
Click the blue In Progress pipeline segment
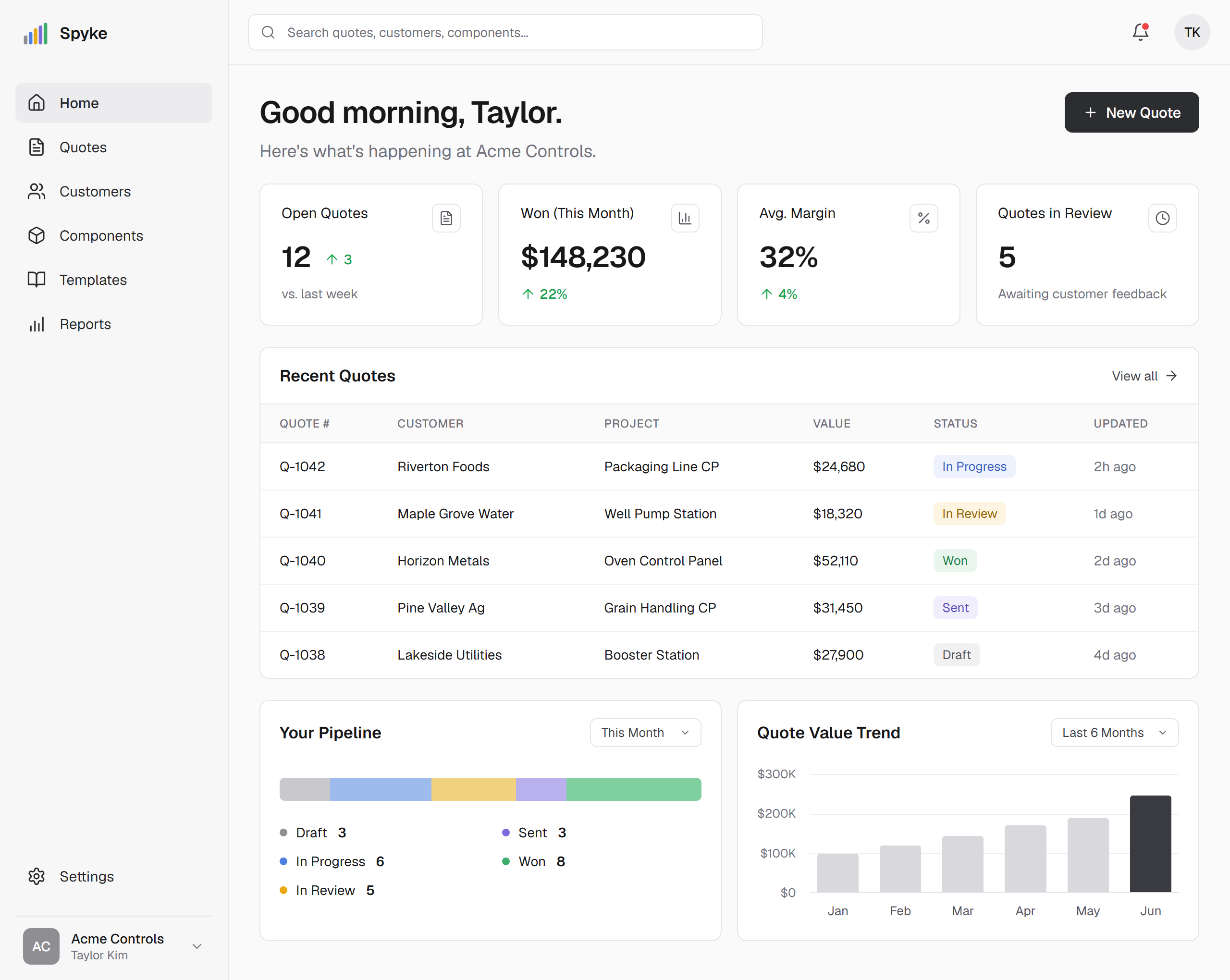[381, 789]
